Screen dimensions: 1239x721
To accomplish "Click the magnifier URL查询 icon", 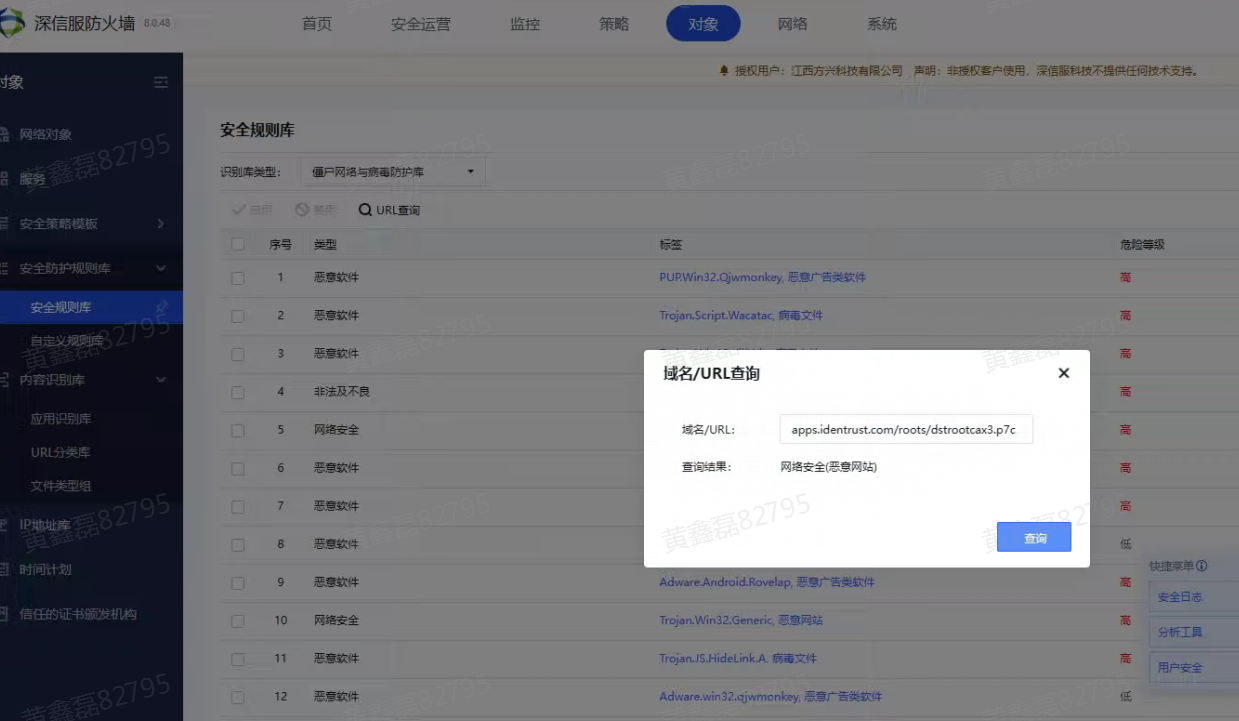I will [x=366, y=210].
